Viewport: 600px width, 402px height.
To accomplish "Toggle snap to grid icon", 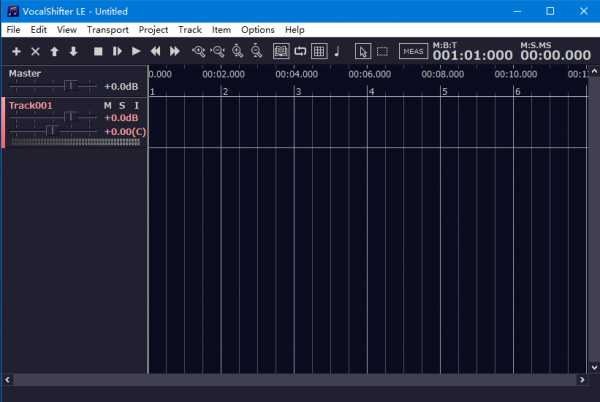I will tap(319, 51).
